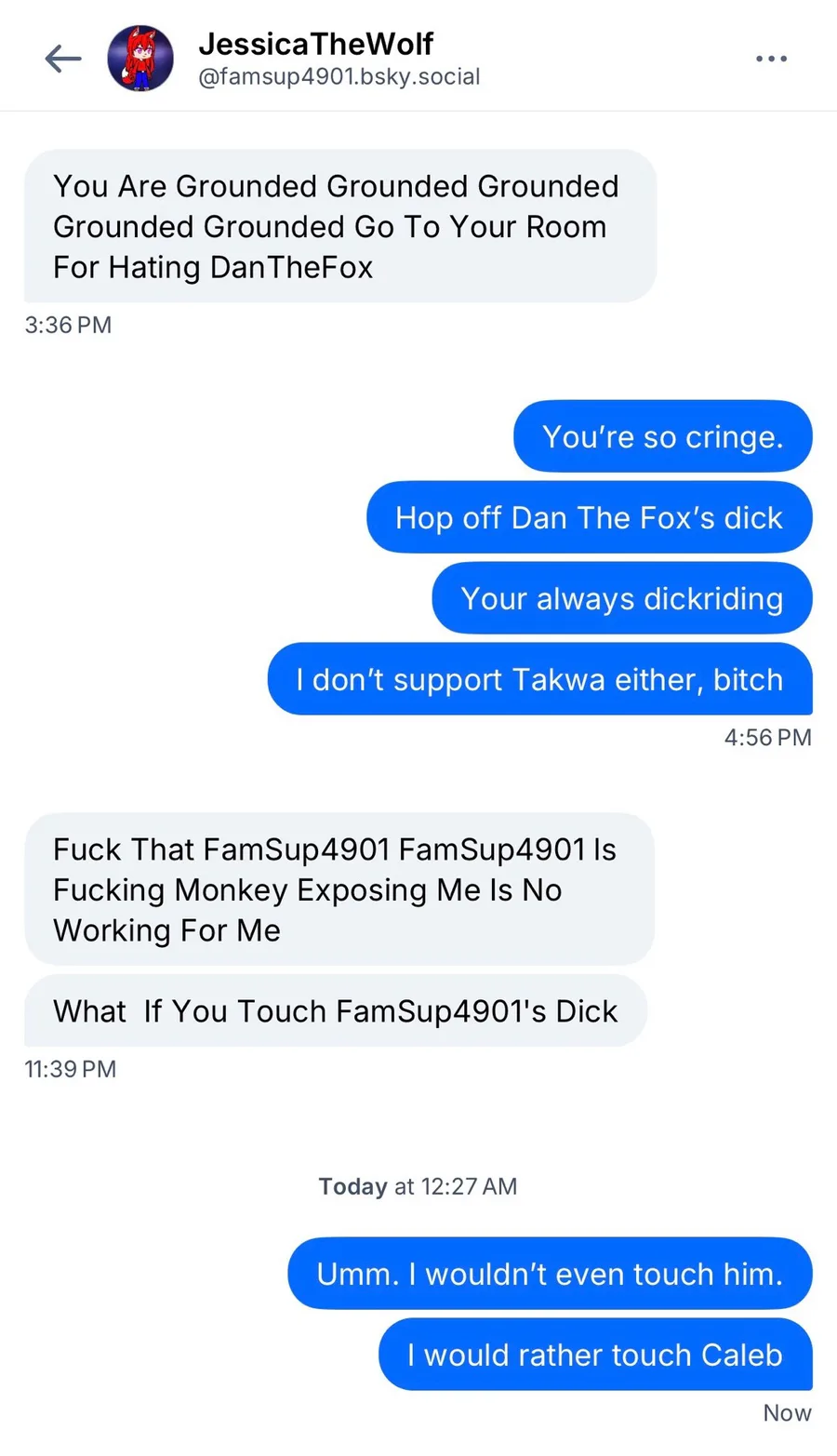Select the "Fucking Monkey Exposing Me" message
837x1456 pixels.
[x=339, y=889]
